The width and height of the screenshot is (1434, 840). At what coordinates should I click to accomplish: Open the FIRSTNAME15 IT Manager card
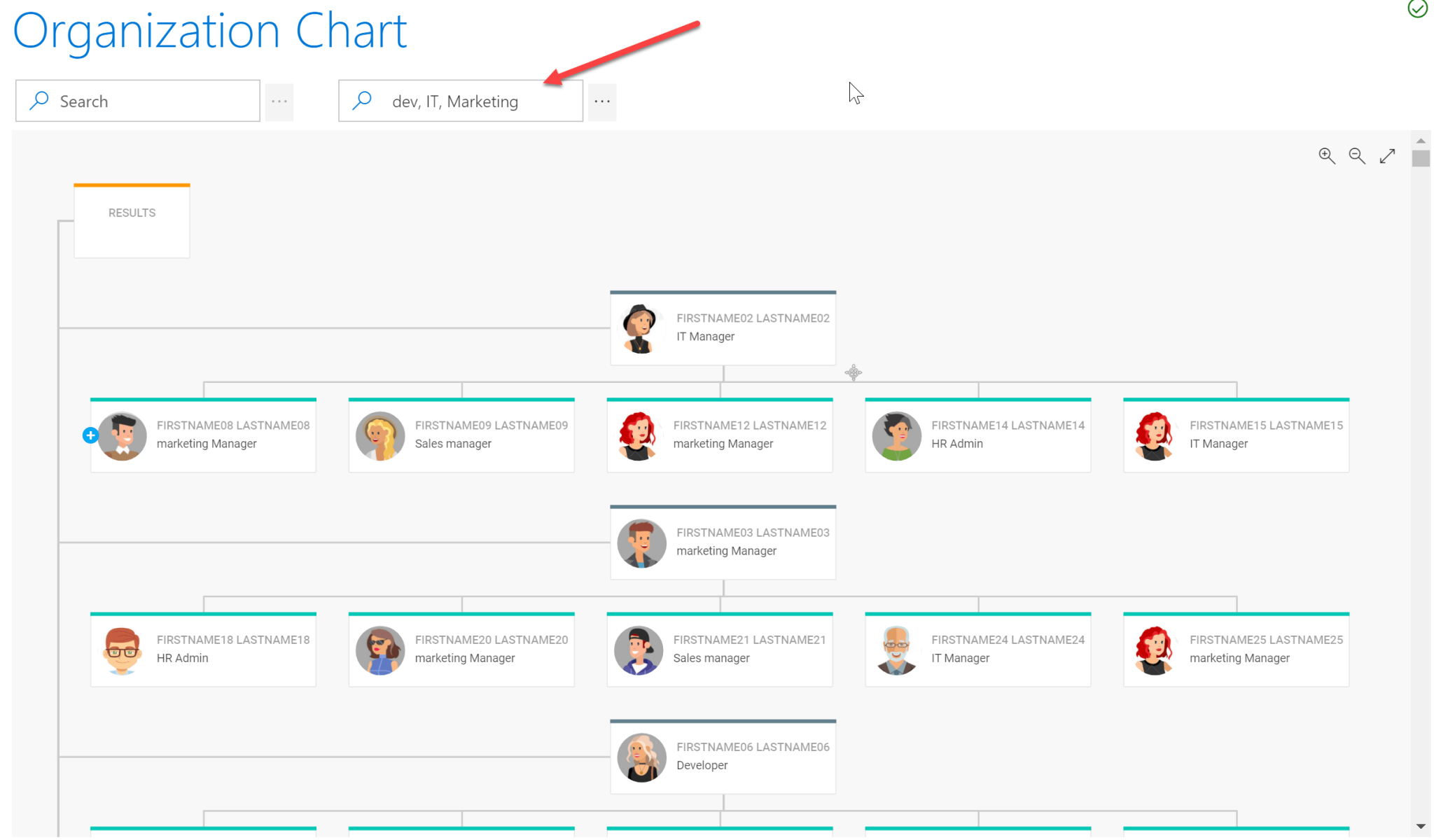(x=1236, y=435)
